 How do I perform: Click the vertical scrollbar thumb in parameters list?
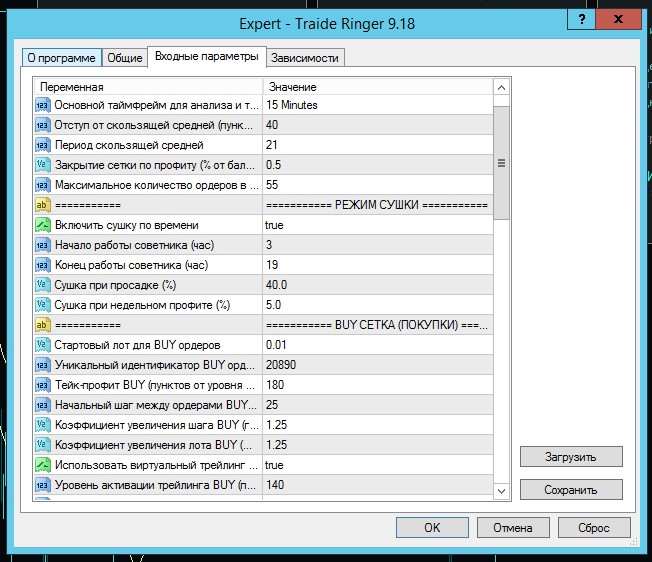click(x=501, y=163)
